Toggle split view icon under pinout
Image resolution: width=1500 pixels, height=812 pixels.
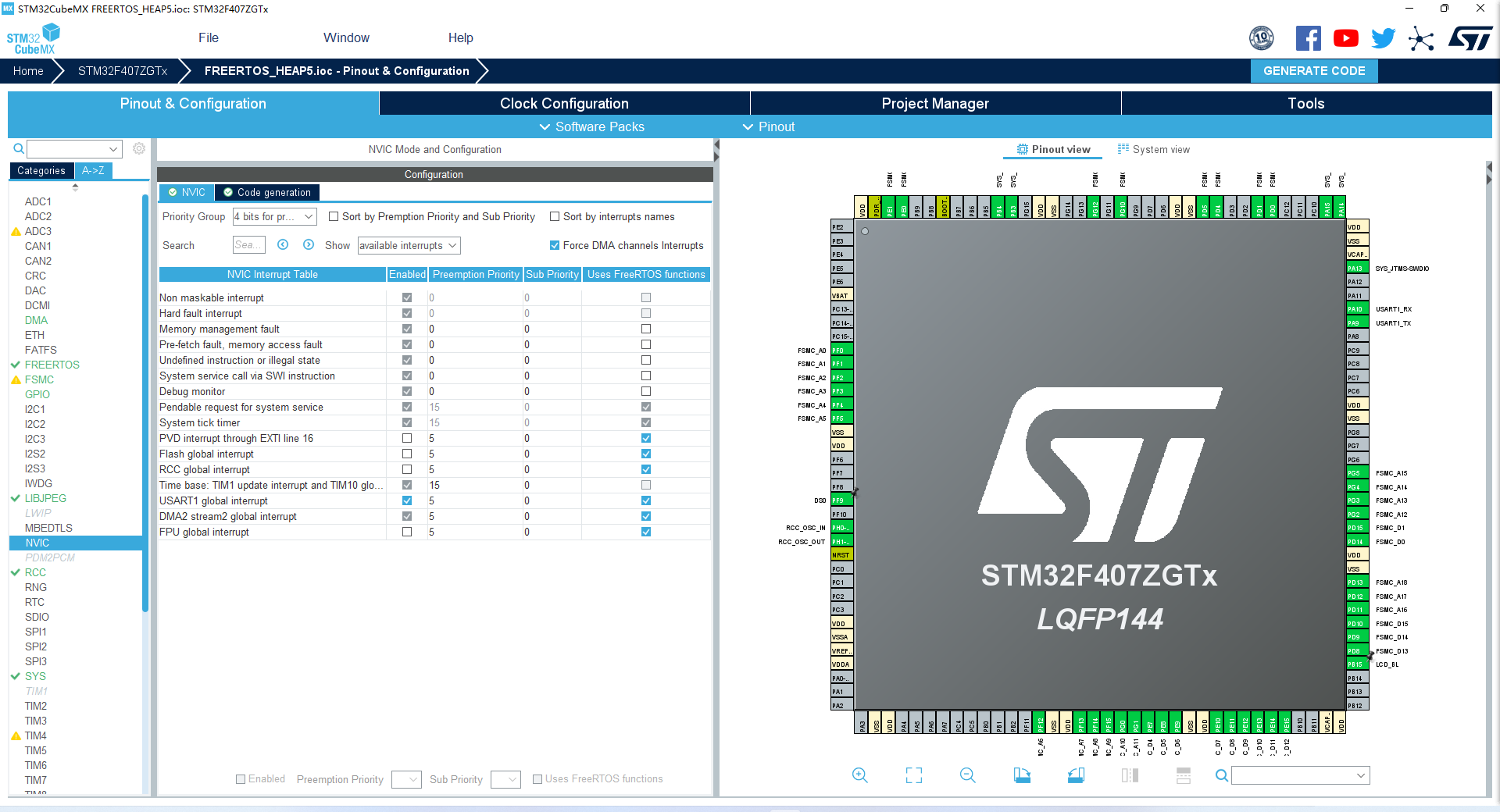click(1130, 775)
